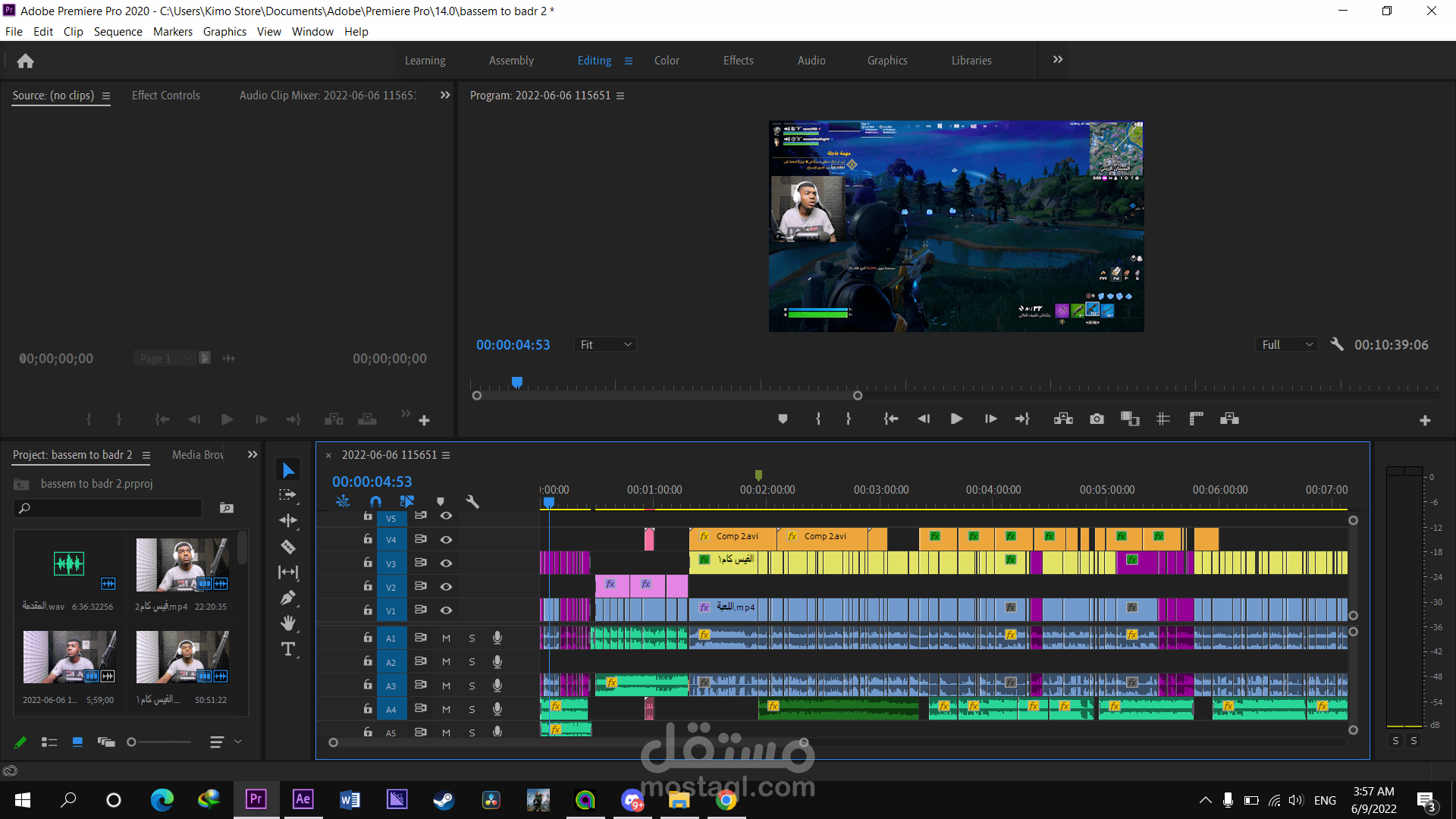Open Timeline display settings wrench
The width and height of the screenshot is (1456, 819).
coord(472,501)
